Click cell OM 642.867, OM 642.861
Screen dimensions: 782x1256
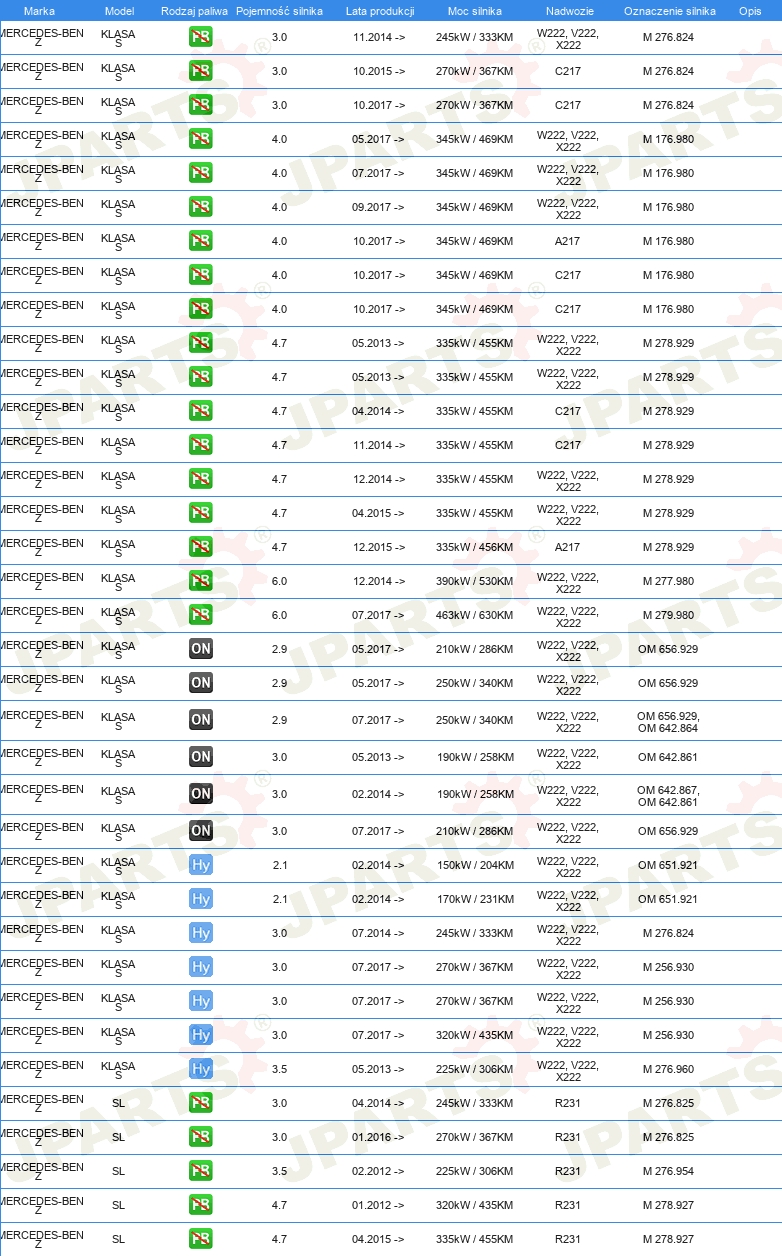668,796
